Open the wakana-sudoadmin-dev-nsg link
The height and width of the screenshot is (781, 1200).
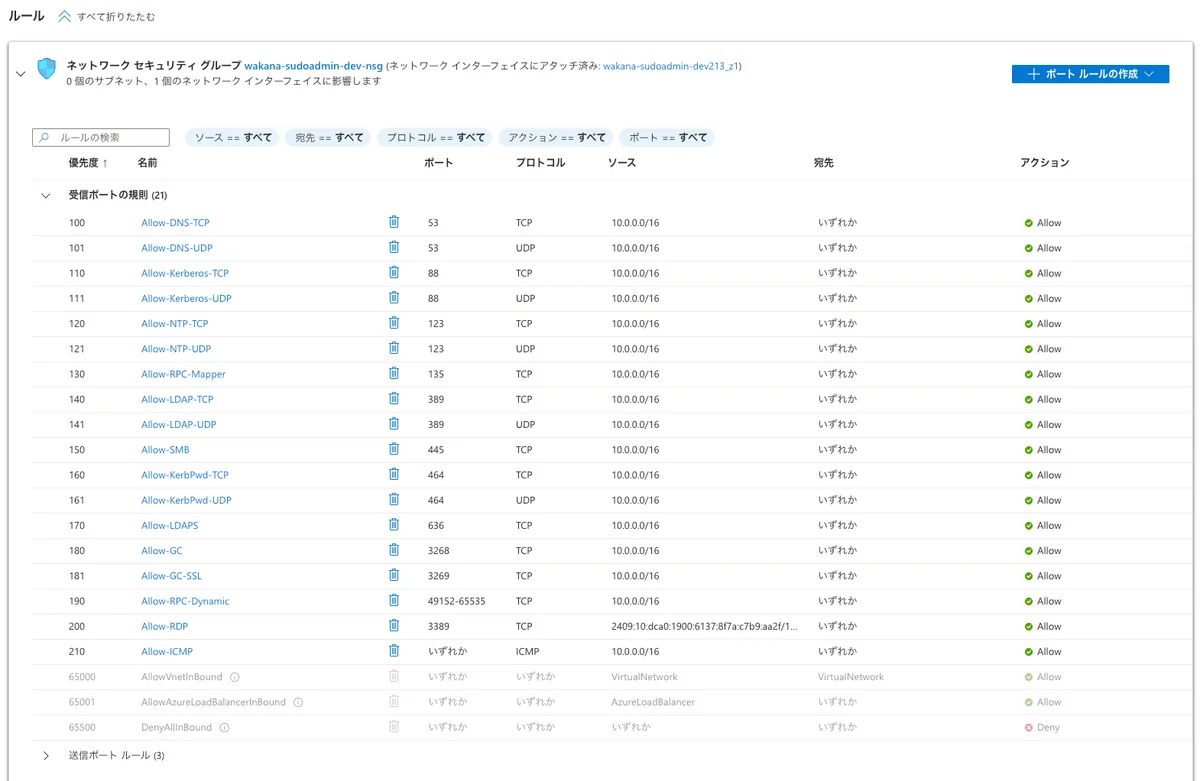click(313, 66)
